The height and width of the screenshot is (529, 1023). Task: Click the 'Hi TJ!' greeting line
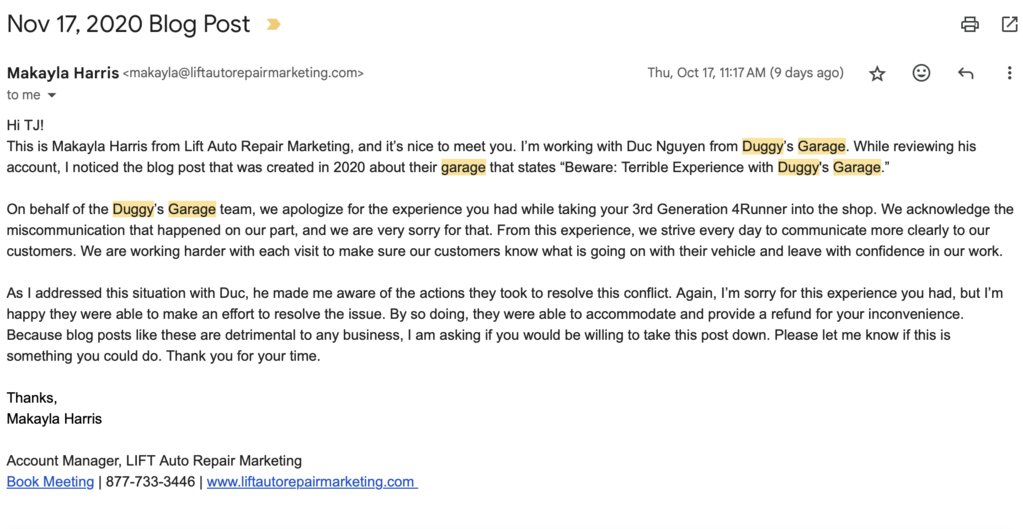pos(25,125)
